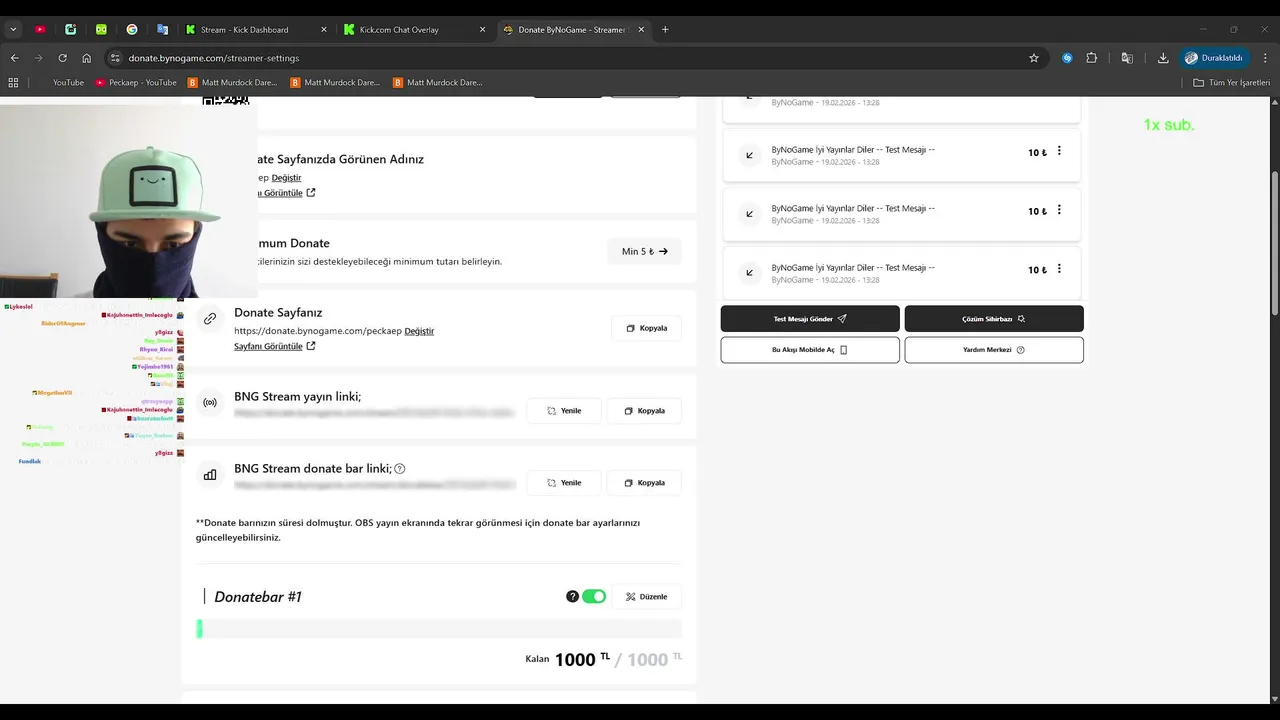Image resolution: width=1280 pixels, height=720 pixels.
Task: Click the green 1x sub. text
Action: tap(1169, 125)
